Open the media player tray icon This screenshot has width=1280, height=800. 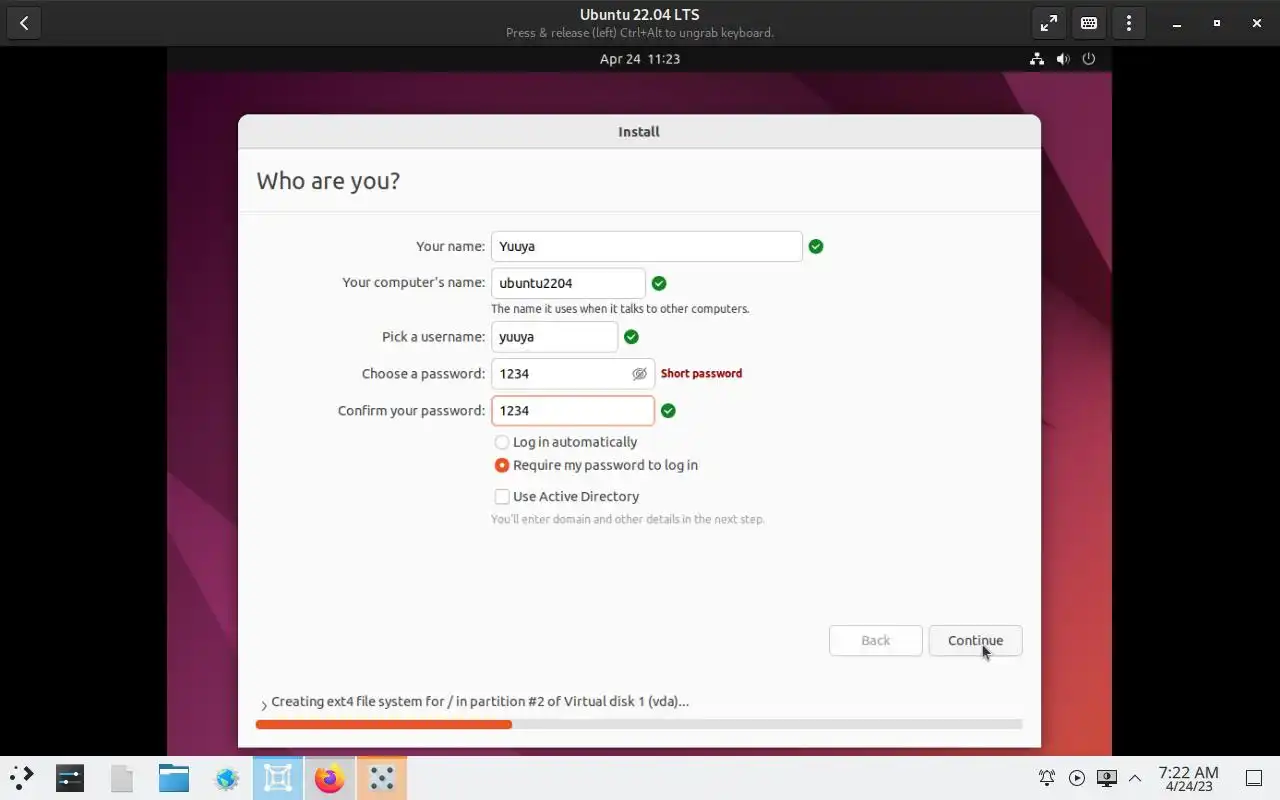[1077, 778]
